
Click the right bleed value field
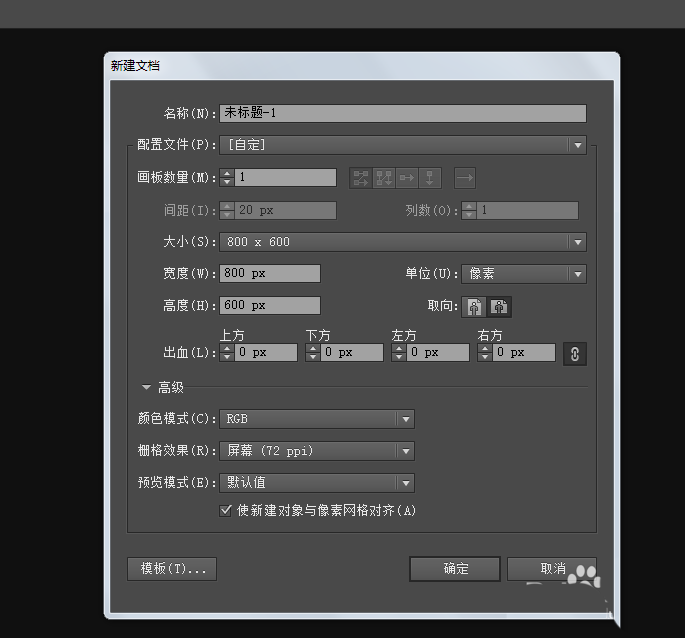tap(524, 353)
